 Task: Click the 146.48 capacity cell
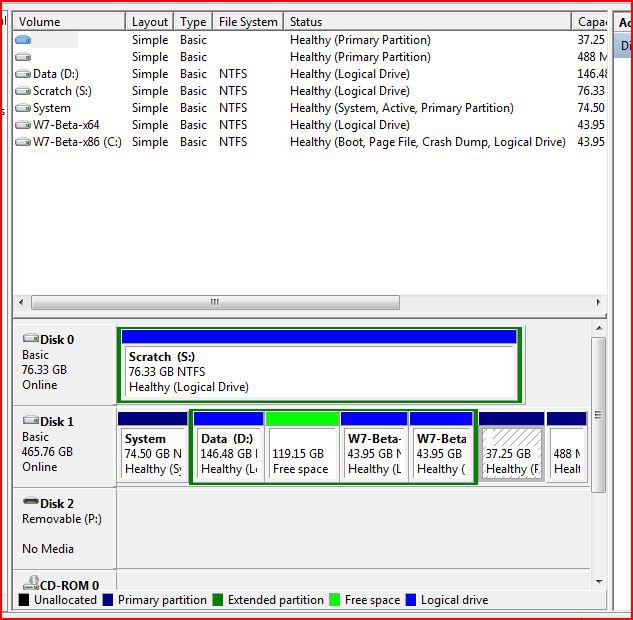click(x=592, y=74)
